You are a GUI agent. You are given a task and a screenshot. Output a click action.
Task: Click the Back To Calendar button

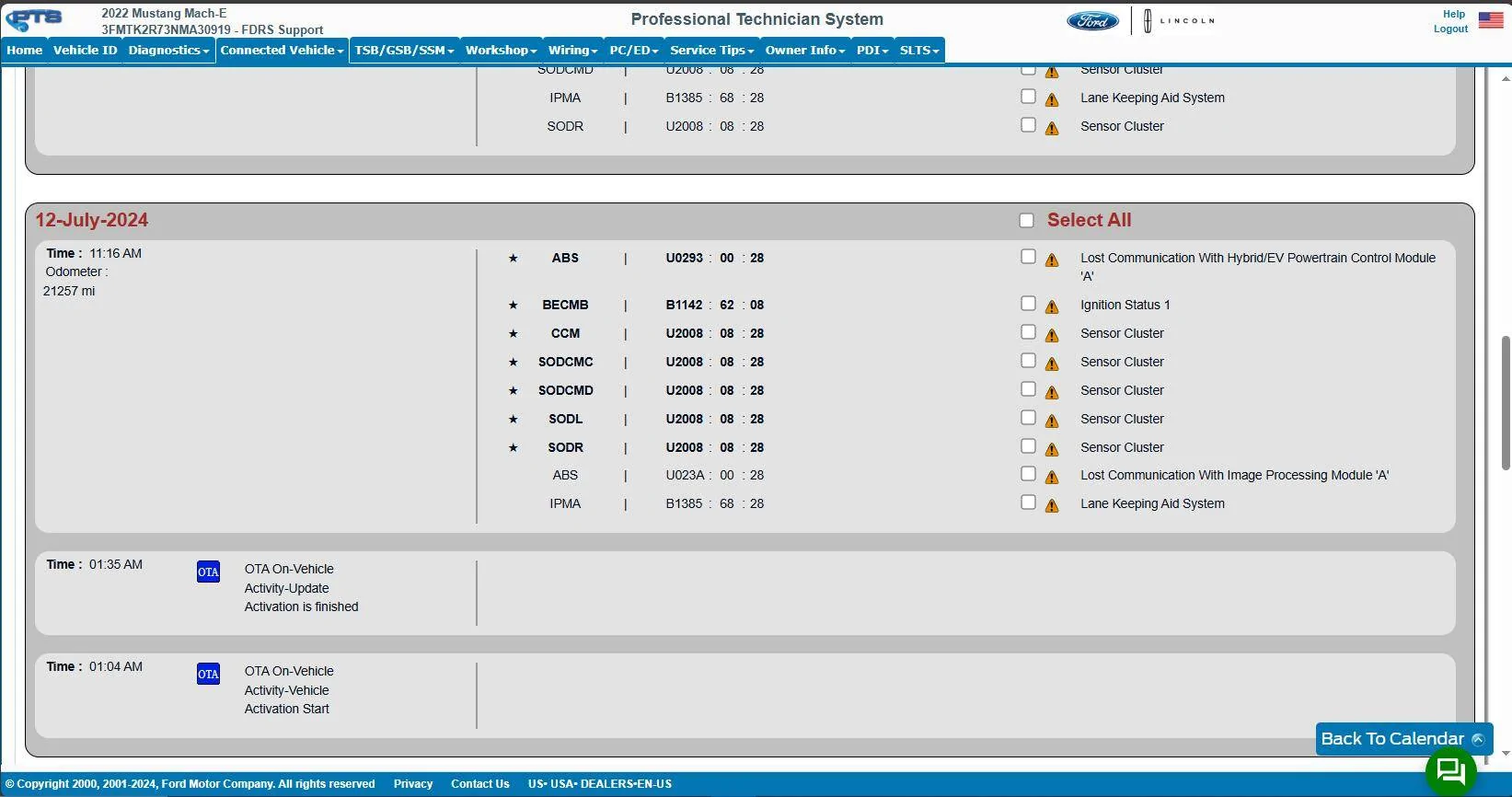pos(1403,739)
